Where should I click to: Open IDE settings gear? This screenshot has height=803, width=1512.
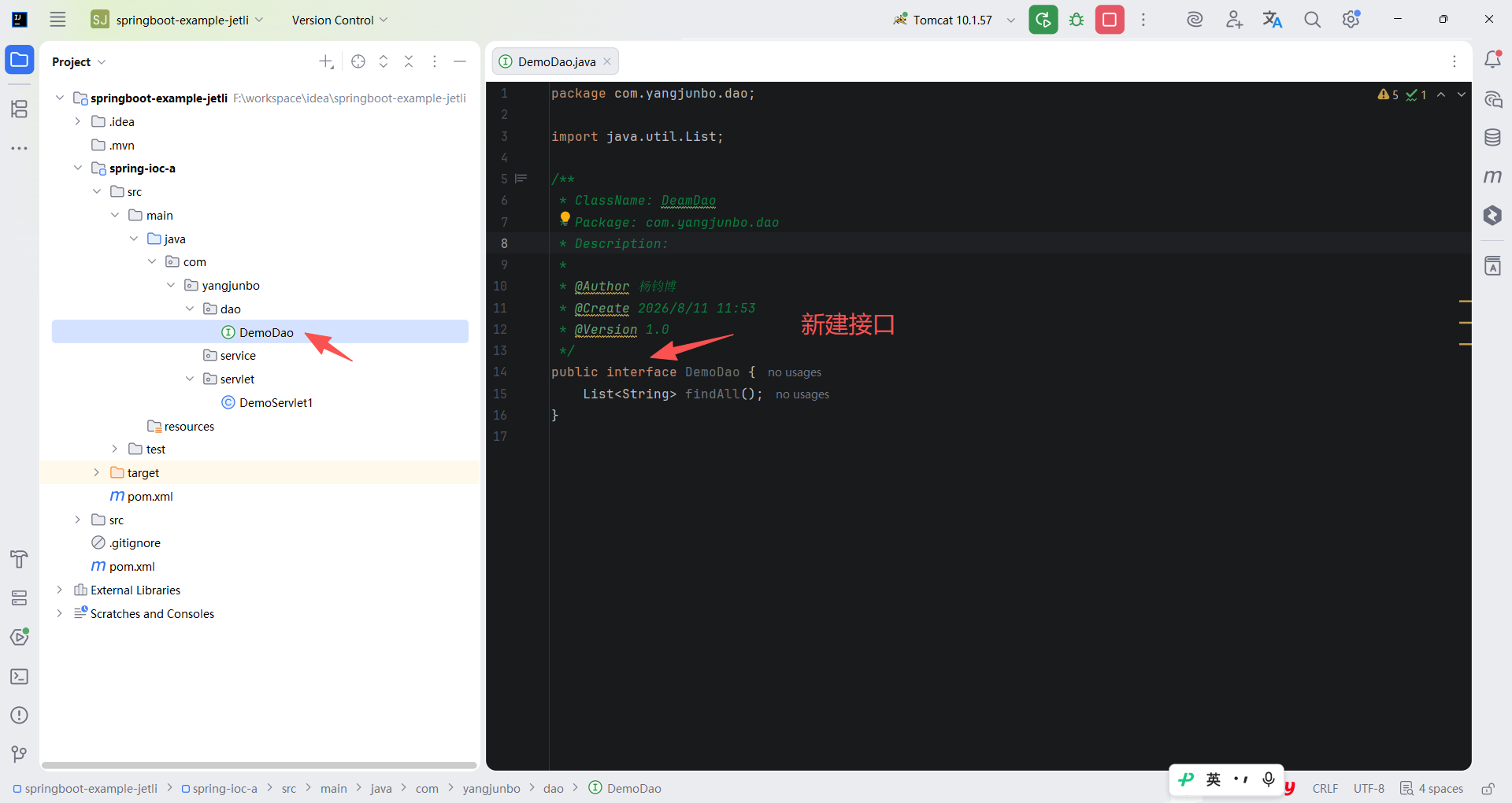click(1351, 20)
